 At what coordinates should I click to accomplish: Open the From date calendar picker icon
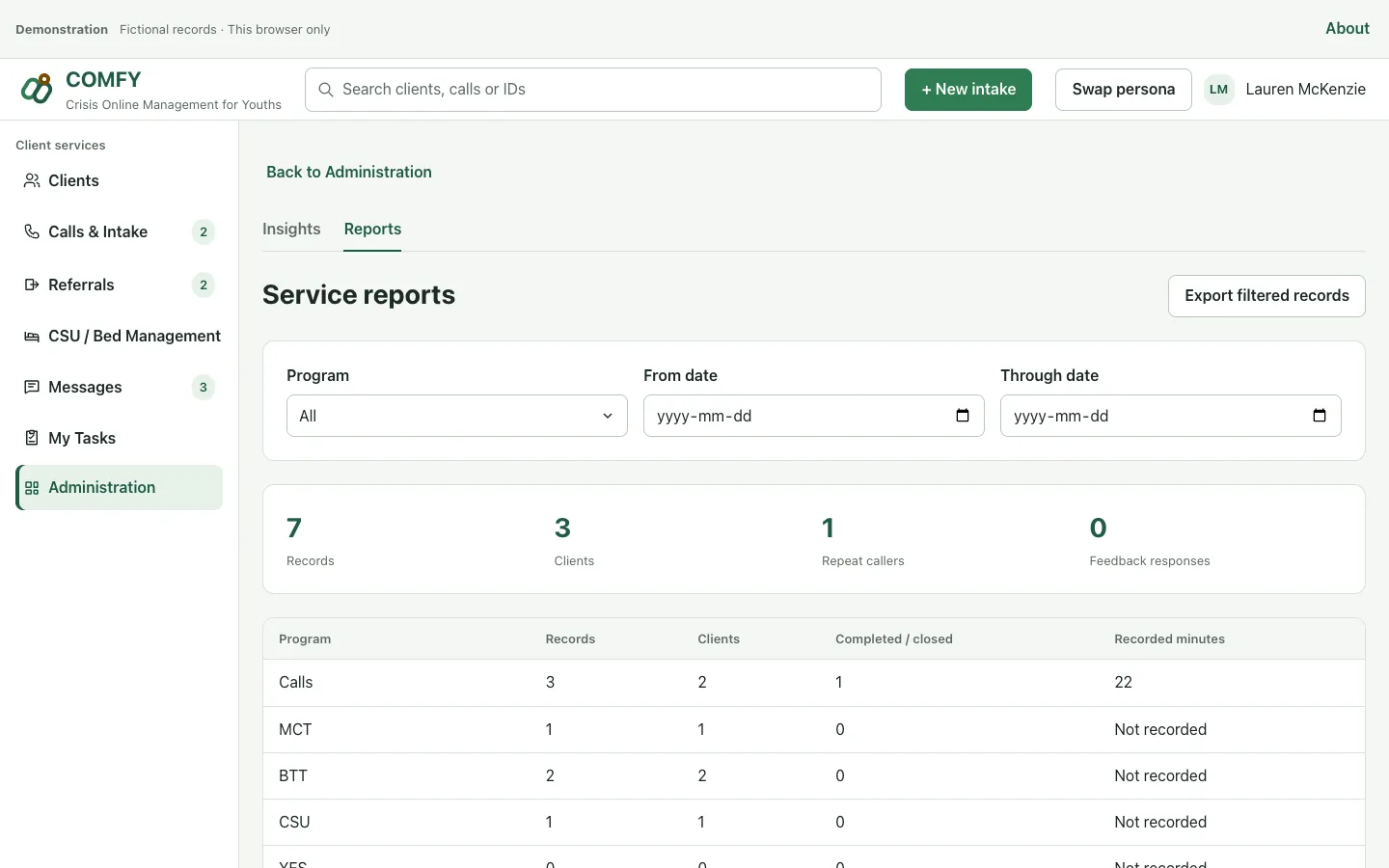(x=963, y=416)
